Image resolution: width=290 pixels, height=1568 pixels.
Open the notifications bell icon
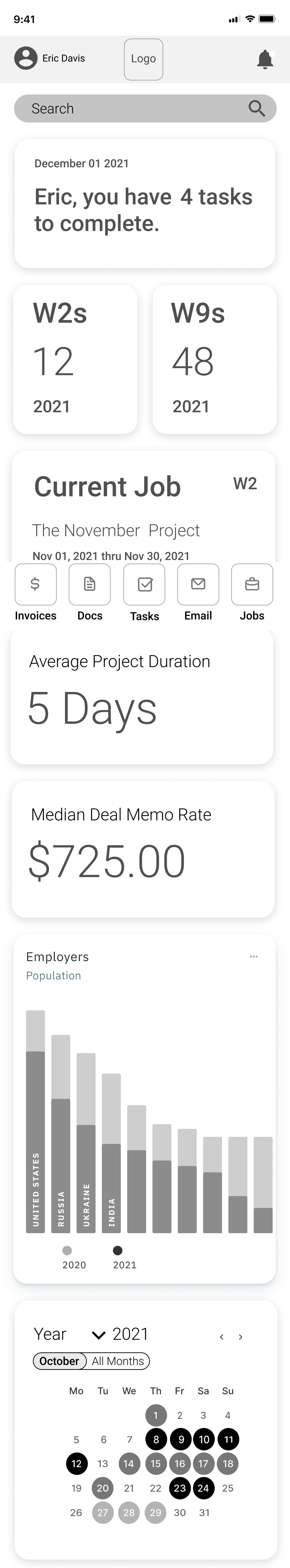click(x=265, y=59)
